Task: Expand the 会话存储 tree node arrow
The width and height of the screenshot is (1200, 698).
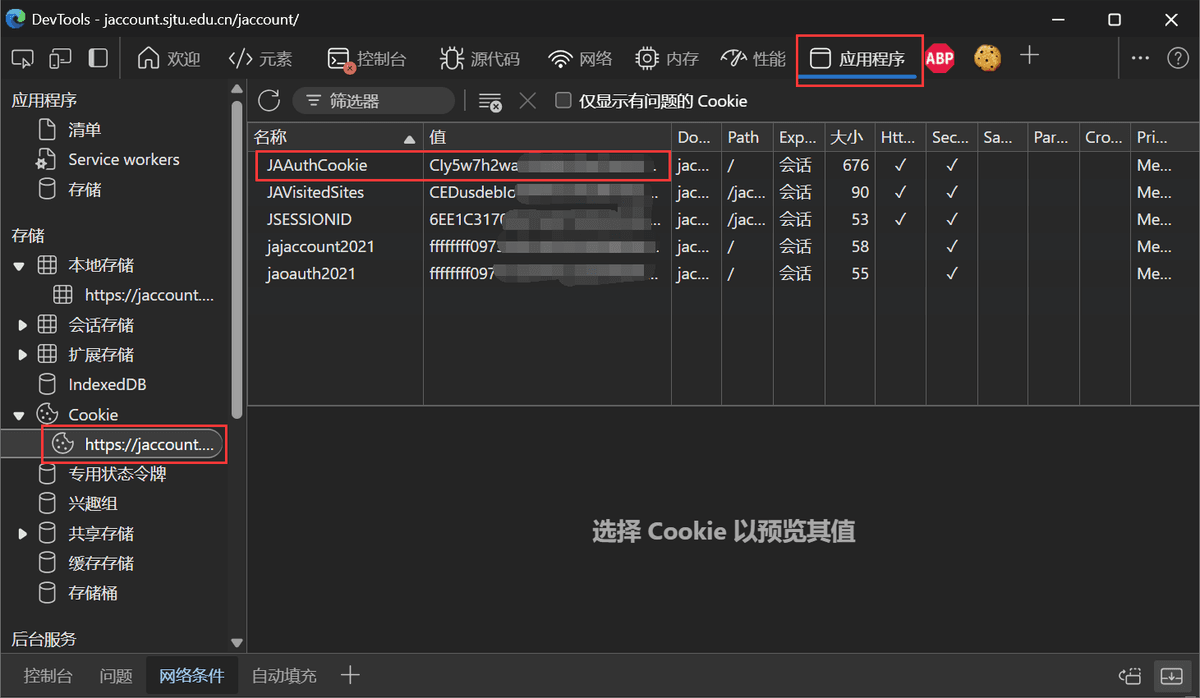Action: pos(22,325)
